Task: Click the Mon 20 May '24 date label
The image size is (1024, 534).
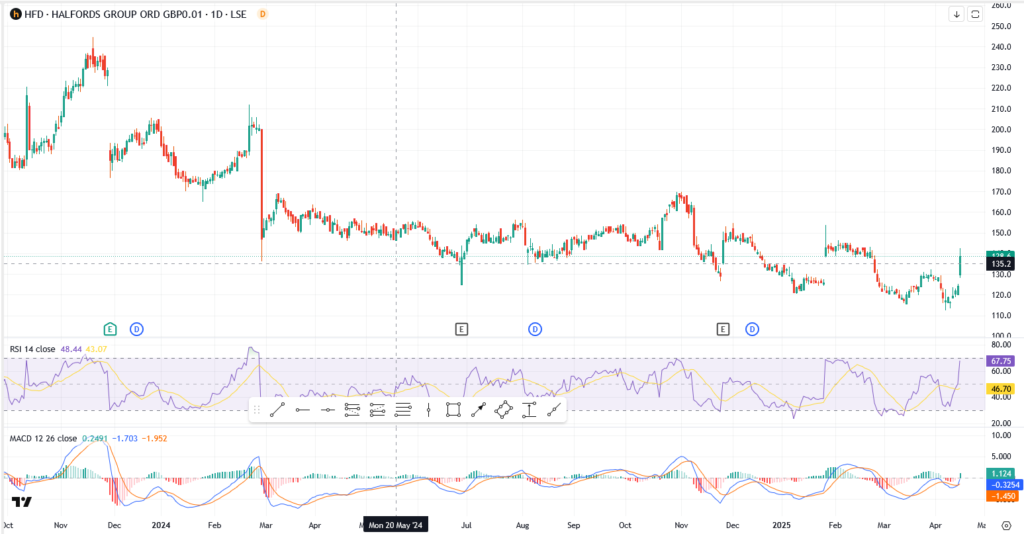Action: 396,525
